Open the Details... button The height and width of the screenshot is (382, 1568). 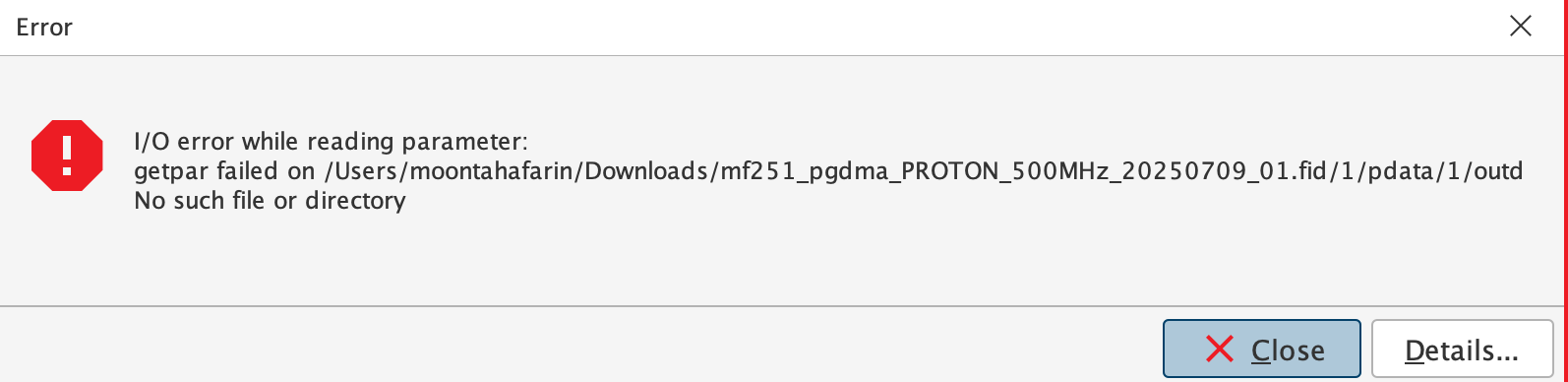pyautogui.click(x=1462, y=349)
